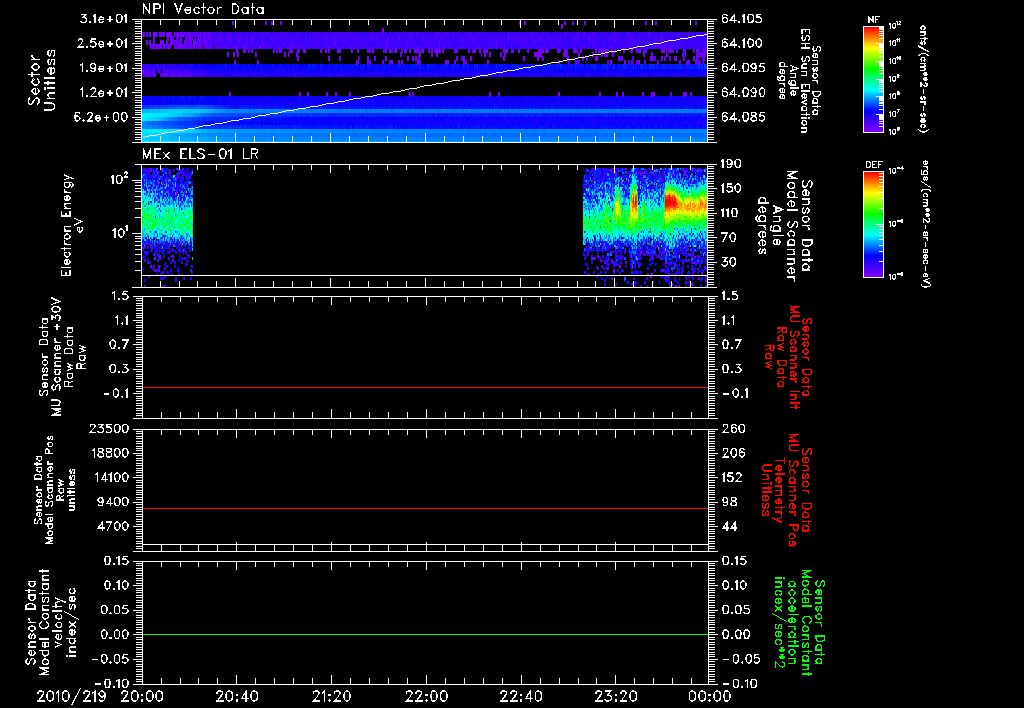Click the '22:00' time axis label

pyautogui.click(x=426, y=696)
